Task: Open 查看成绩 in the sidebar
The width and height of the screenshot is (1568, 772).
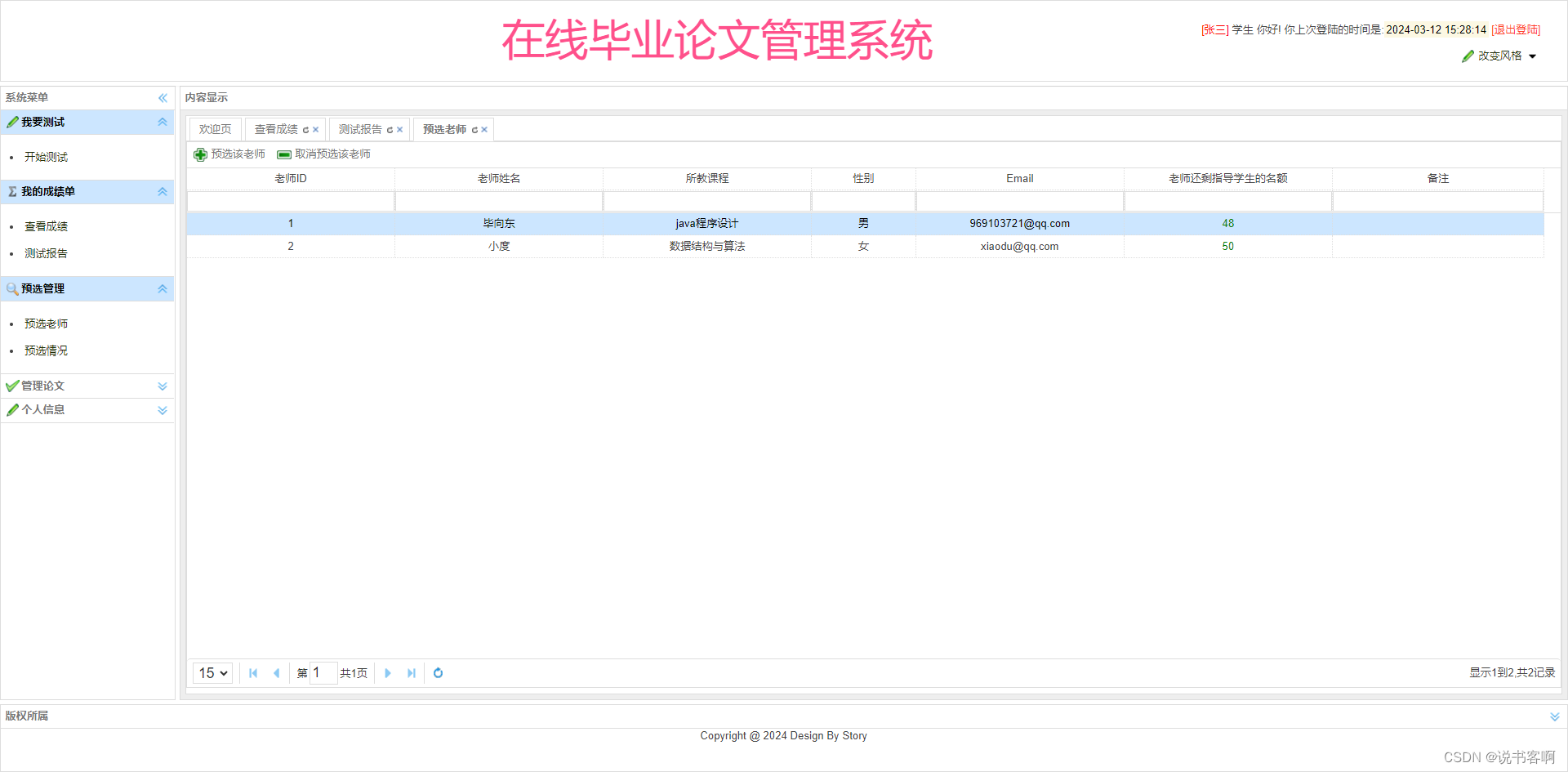Action: click(46, 226)
